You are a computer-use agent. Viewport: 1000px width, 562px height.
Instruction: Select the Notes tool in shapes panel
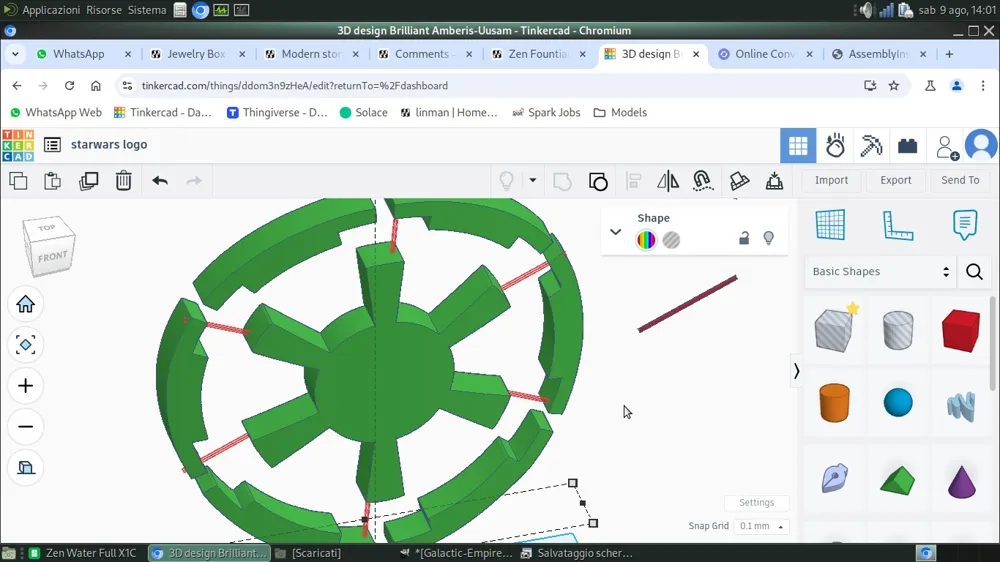tap(964, 225)
